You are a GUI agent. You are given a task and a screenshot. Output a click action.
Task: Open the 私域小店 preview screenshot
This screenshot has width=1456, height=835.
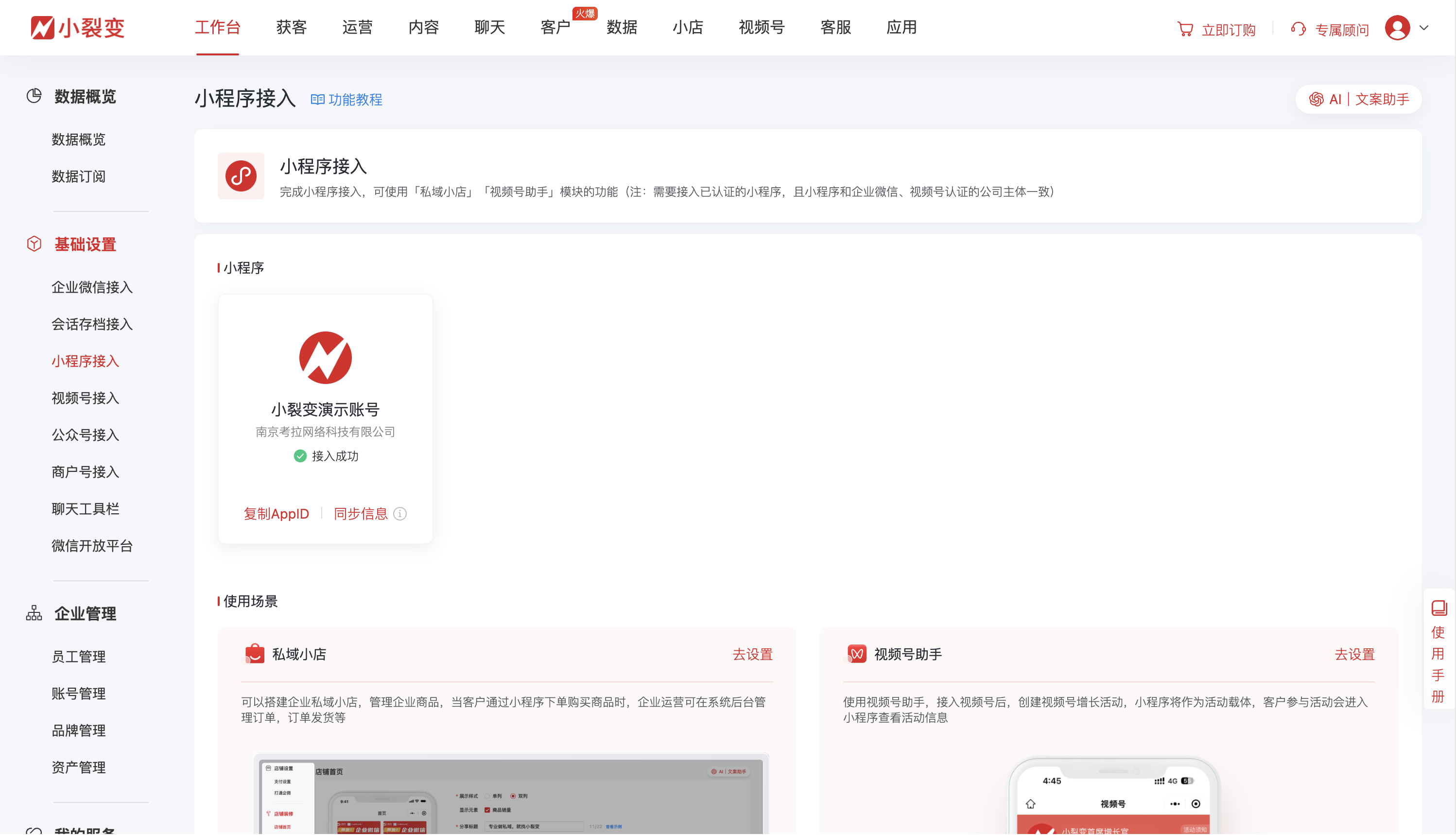tap(511, 794)
